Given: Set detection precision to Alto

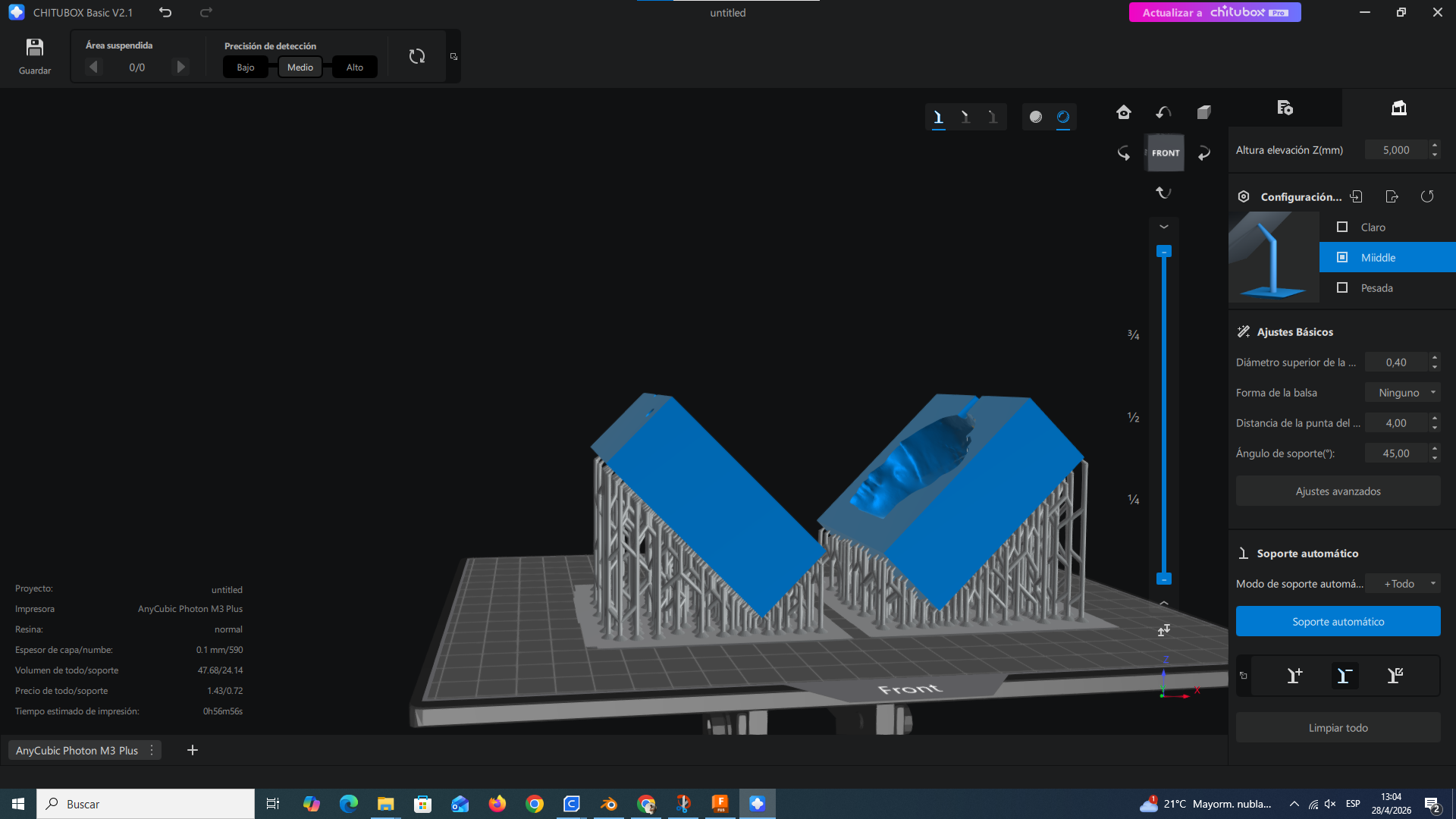Looking at the screenshot, I should (x=355, y=67).
